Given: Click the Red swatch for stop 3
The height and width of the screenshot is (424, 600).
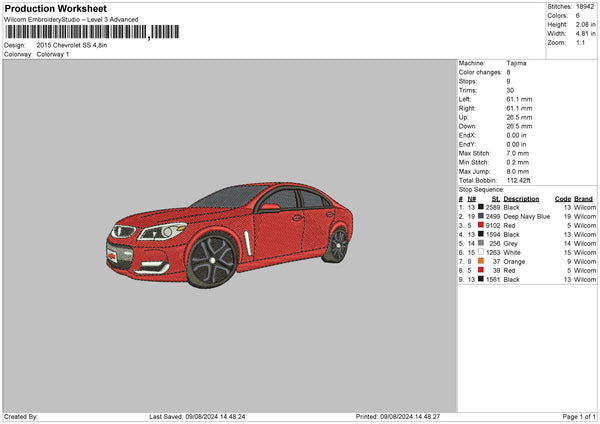Looking at the screenshot, I should pyautogui.click(x=481, y=225).
